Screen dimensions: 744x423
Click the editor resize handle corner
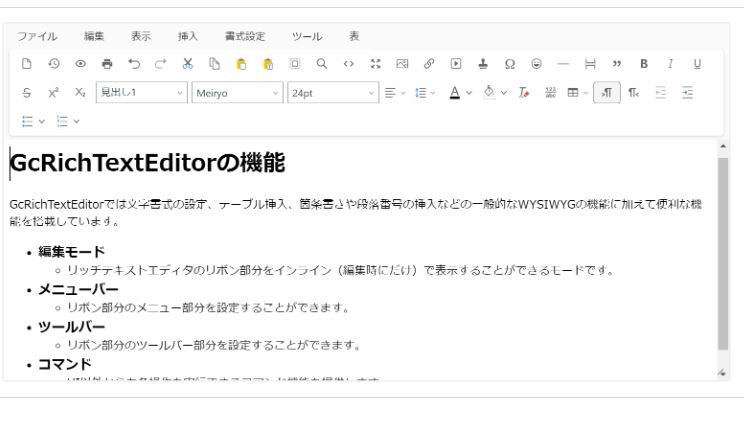722,373
